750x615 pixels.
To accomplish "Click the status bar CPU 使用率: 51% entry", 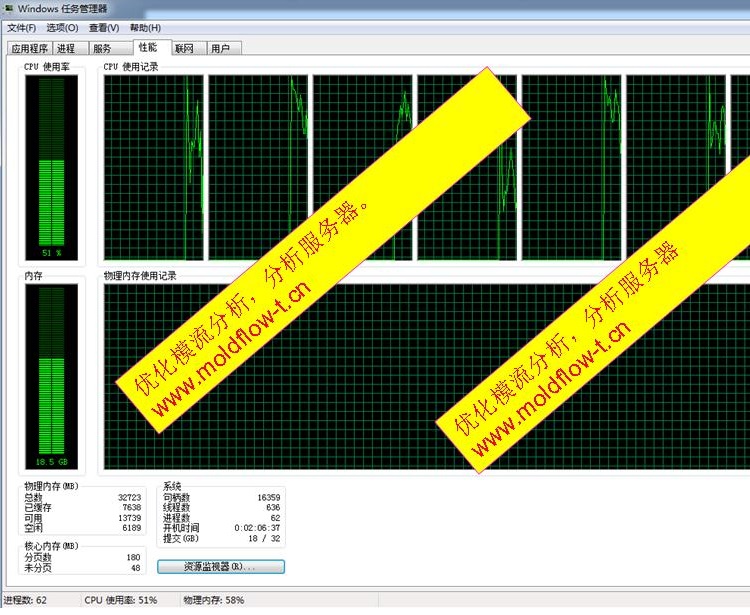I will click(121, 600).
